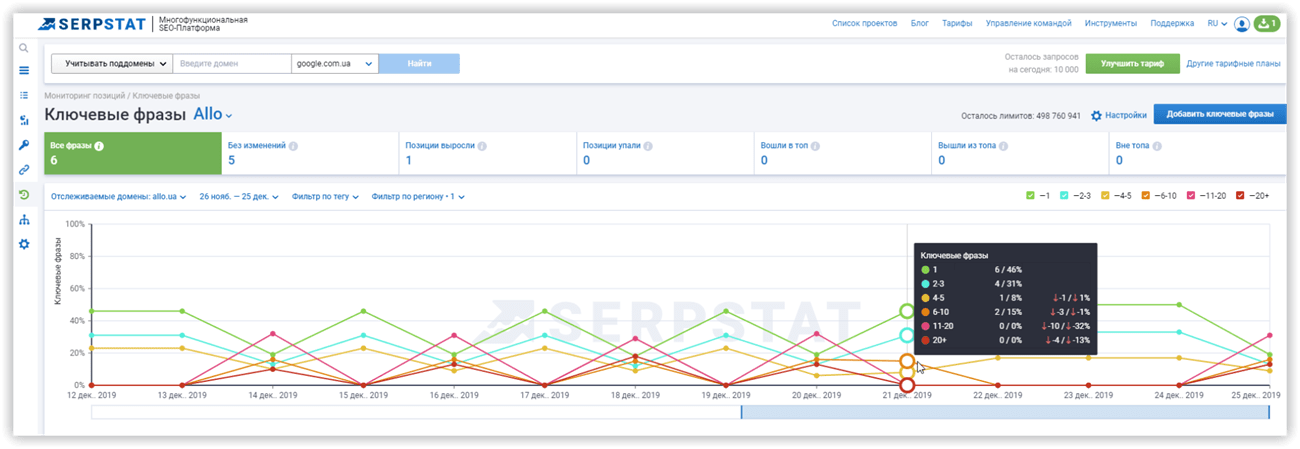Open the Настройки link
The width and height of the screenshot is (1300, 449).
pos(1126,116)
